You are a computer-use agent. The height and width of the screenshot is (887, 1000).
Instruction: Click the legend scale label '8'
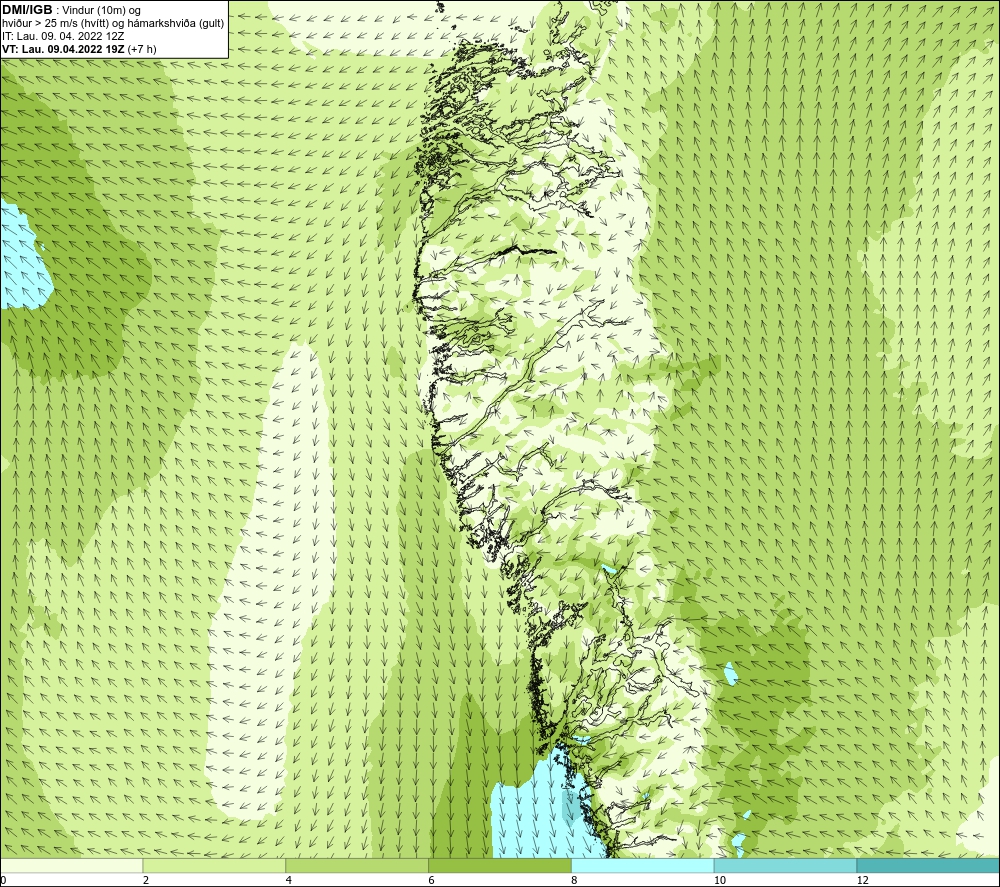[575, 880]
